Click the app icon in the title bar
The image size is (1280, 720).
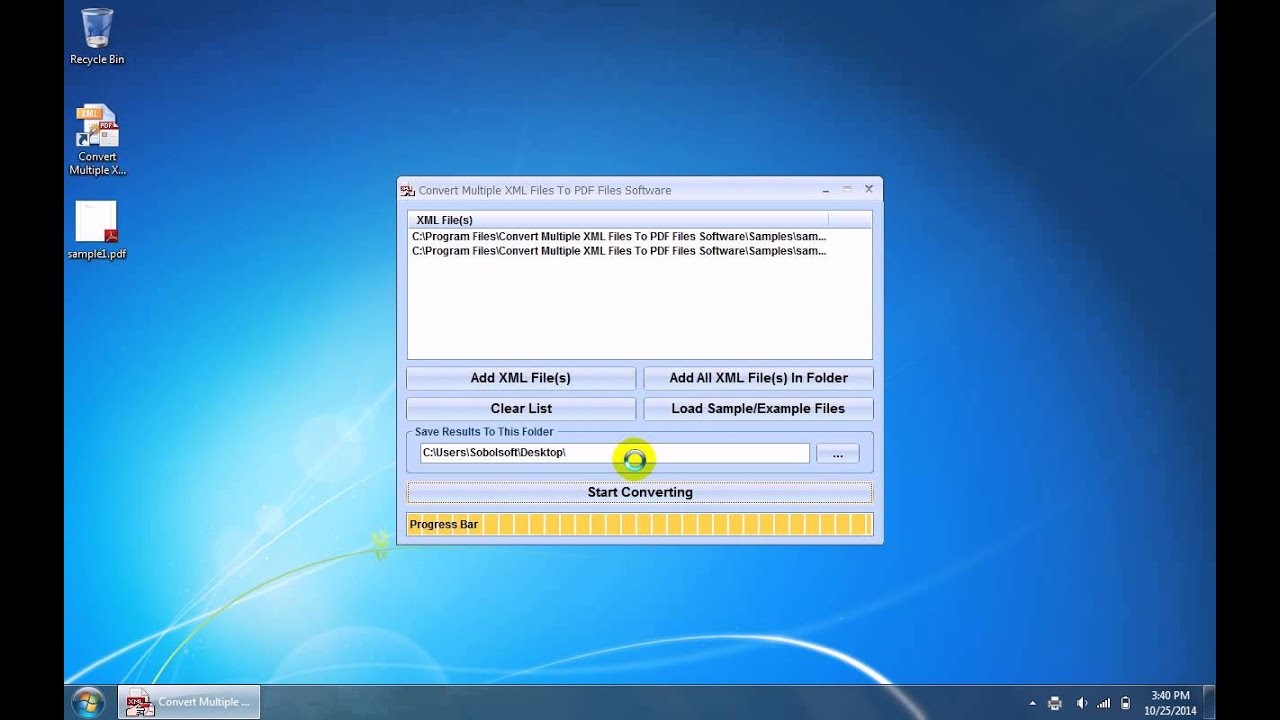[x=407, y=190]
